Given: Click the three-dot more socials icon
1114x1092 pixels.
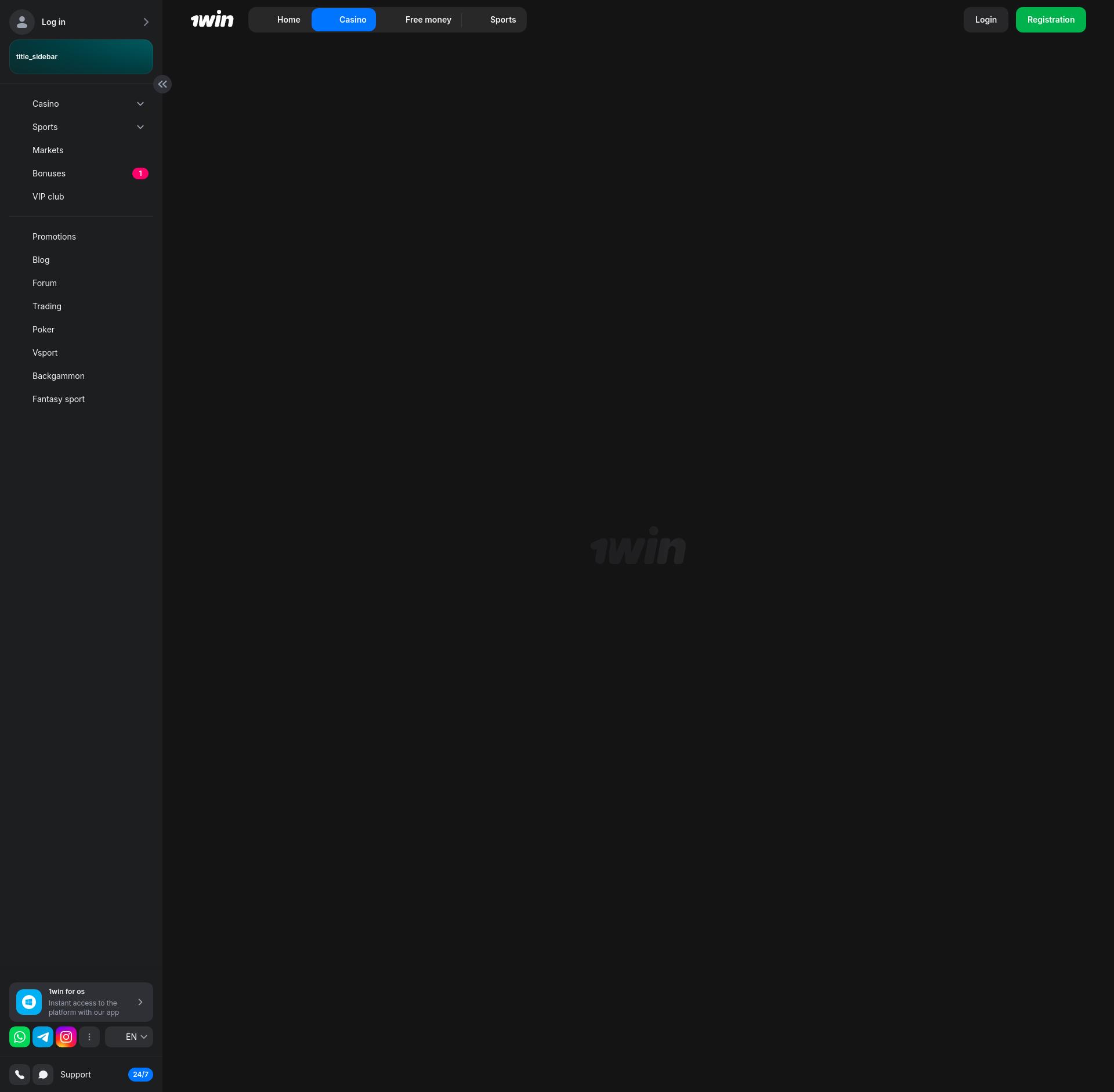Looking at the screenshot, I should coord(89,1037).
